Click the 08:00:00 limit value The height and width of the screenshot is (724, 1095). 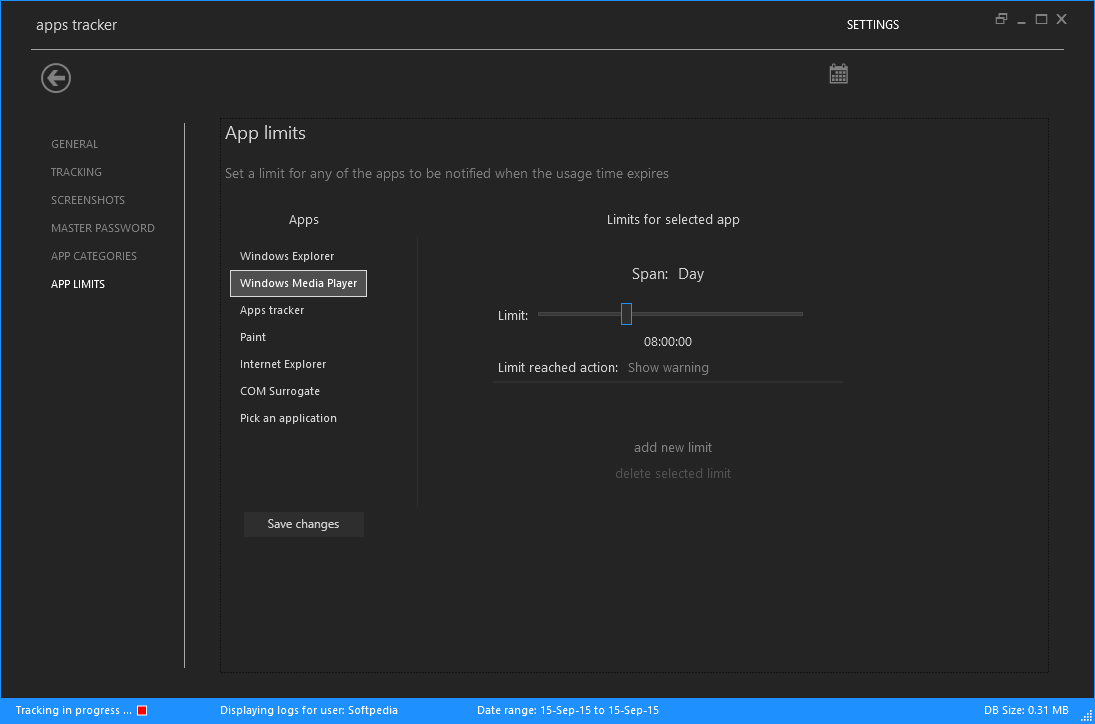coord(668,341)
